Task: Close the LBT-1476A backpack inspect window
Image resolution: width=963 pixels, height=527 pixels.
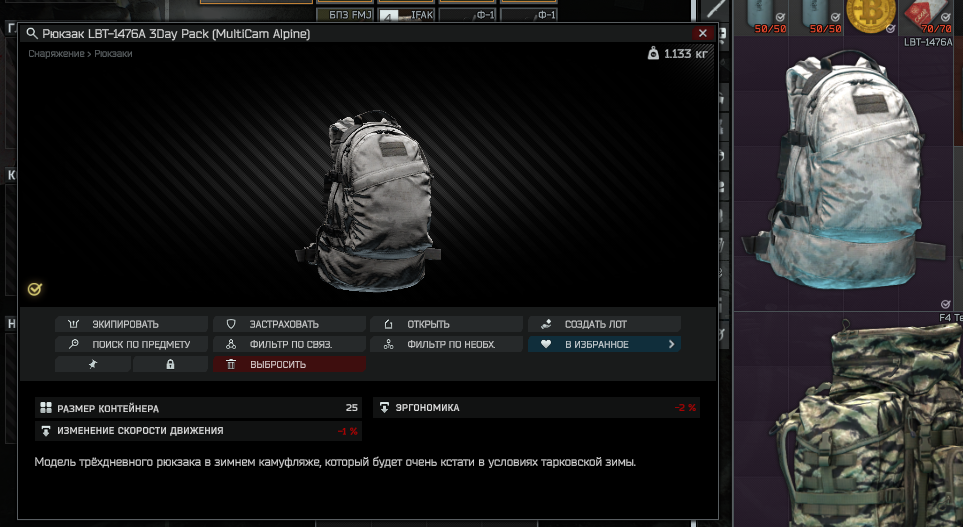Action: tap(703, 33)
